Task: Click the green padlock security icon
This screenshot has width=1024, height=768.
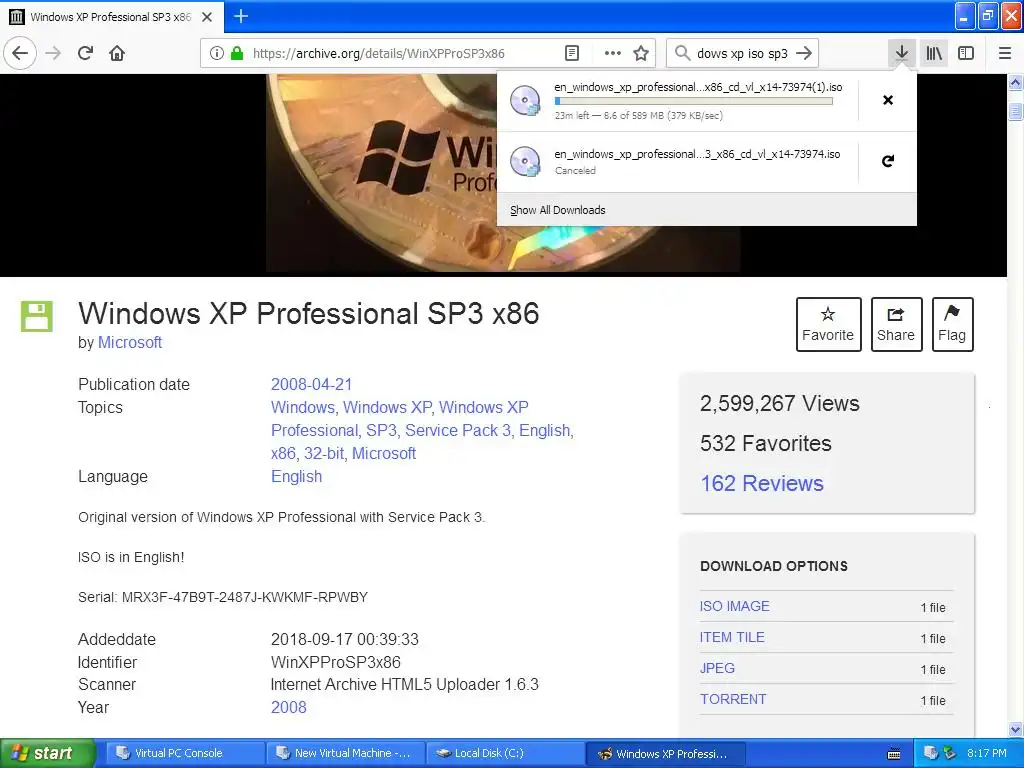Action: pyautogui.click(x=237, y=53)
